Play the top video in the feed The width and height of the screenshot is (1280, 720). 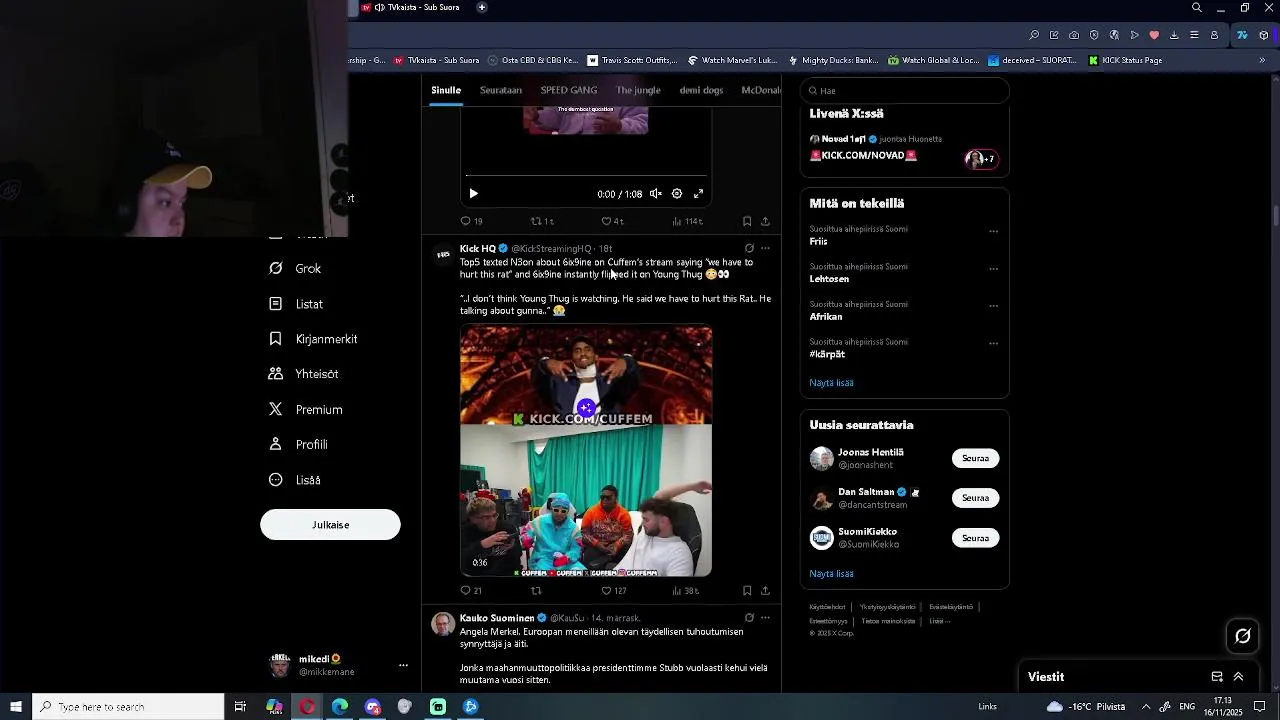473,194
